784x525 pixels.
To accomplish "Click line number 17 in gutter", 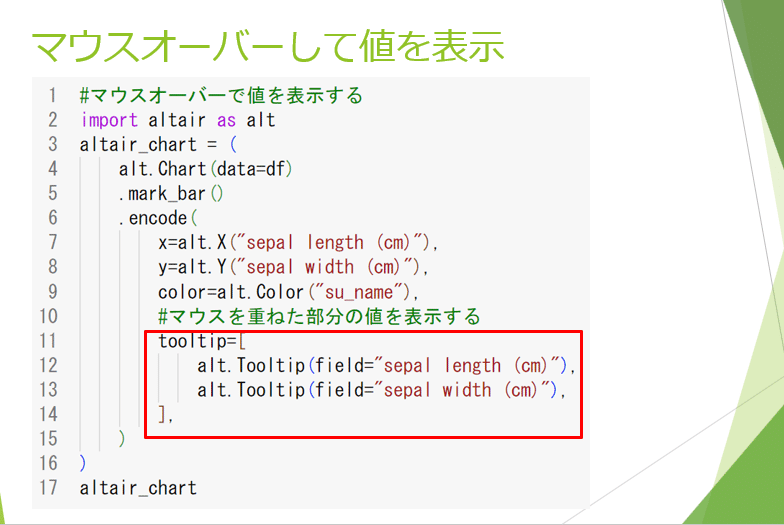I will 48,488.
